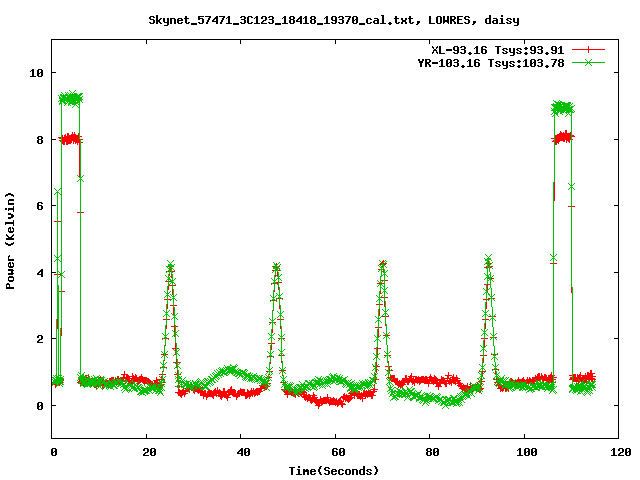Click the x-axis tick label 40
Viewport: 640px width, 480px height.
pos(243,452)
